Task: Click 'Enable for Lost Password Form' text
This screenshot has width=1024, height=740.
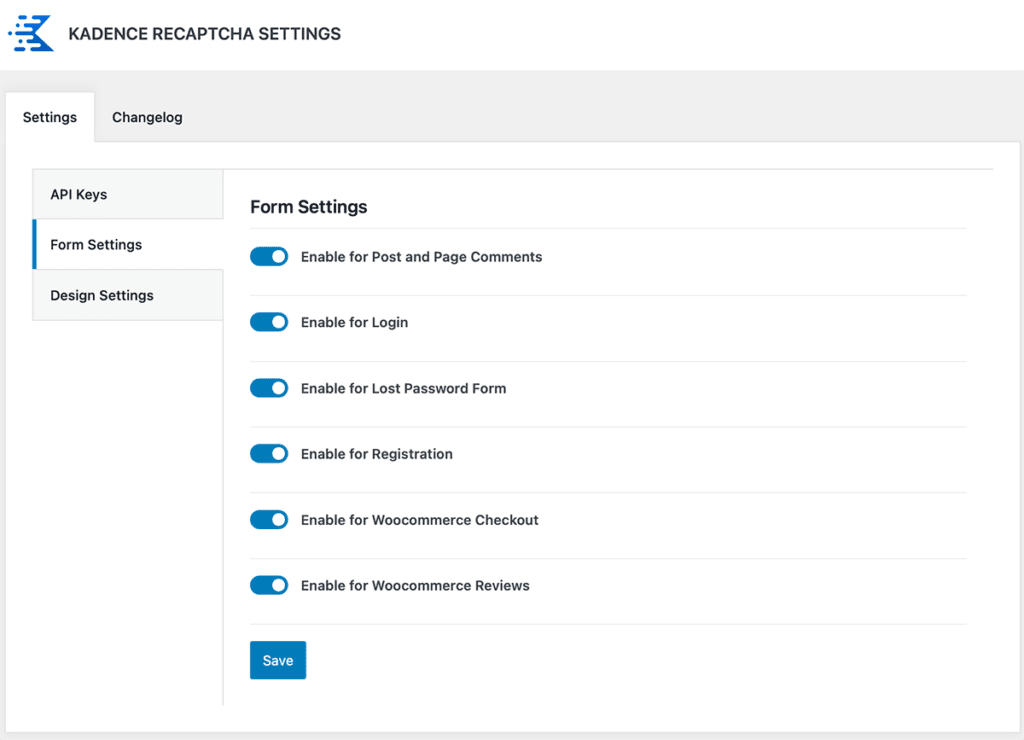Action: [404, 389]
